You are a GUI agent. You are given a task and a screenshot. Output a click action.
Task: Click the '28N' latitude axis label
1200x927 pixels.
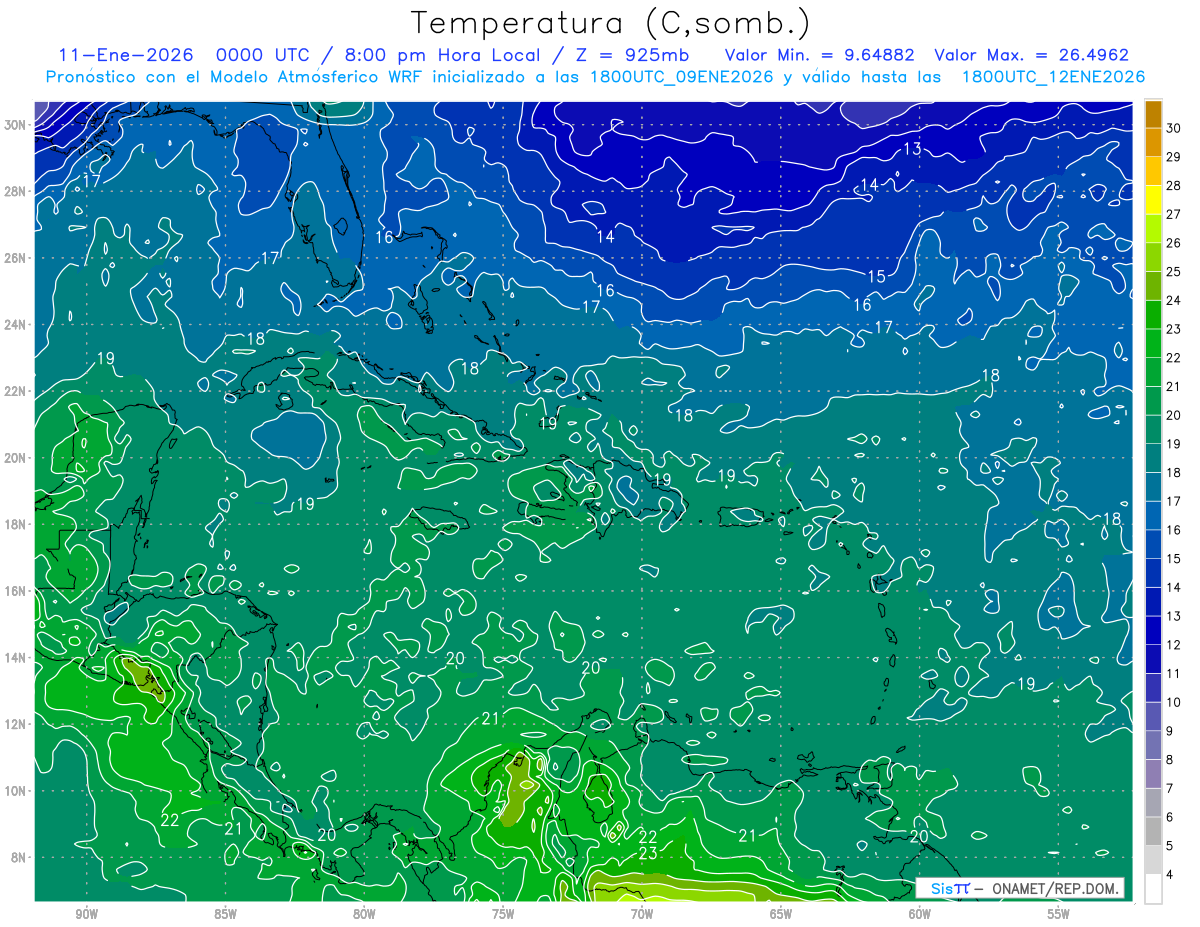click(16, 191)
